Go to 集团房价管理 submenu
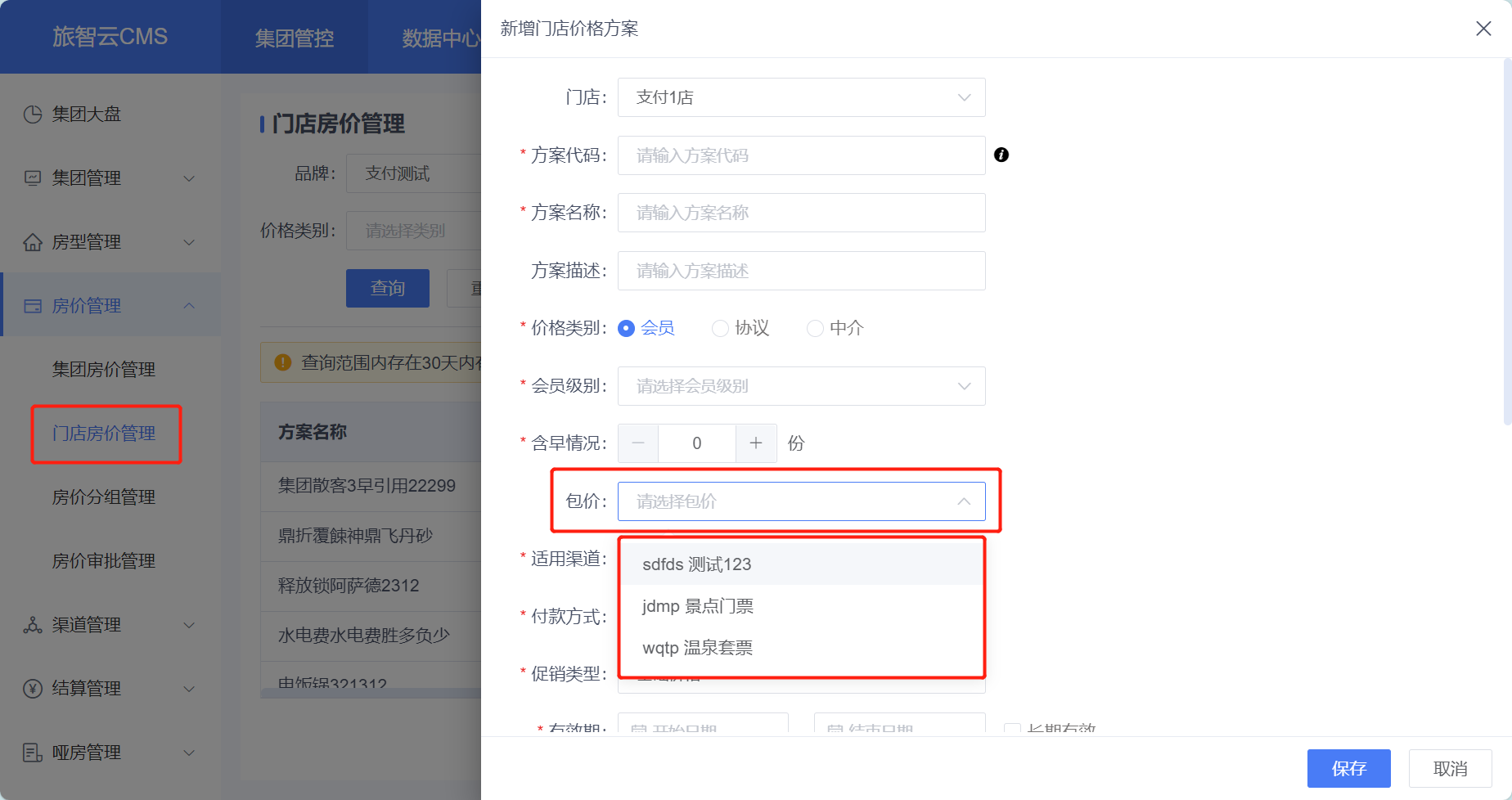 tap(104, 370)
